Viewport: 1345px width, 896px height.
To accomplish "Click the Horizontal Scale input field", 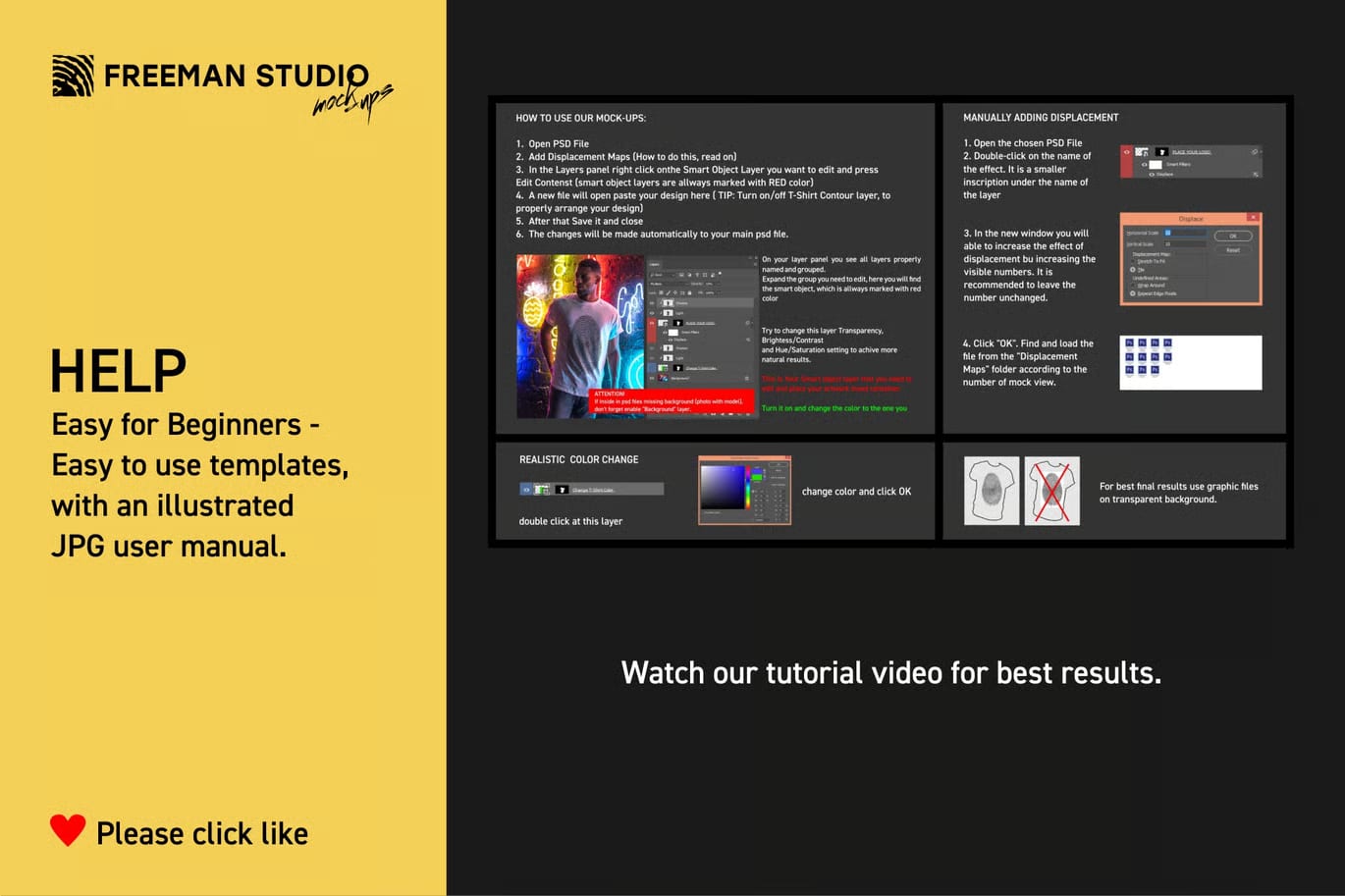I will click(1185, 233).
